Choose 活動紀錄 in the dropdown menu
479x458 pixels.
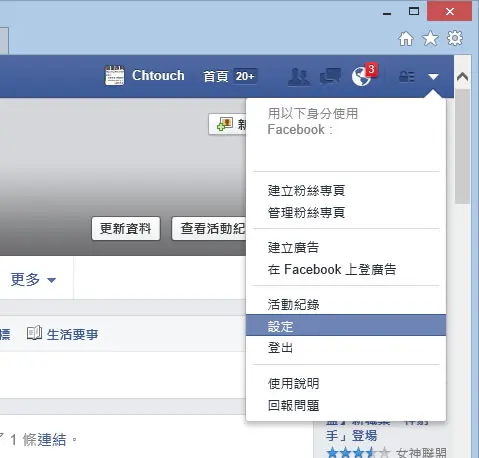coord(346,304)
